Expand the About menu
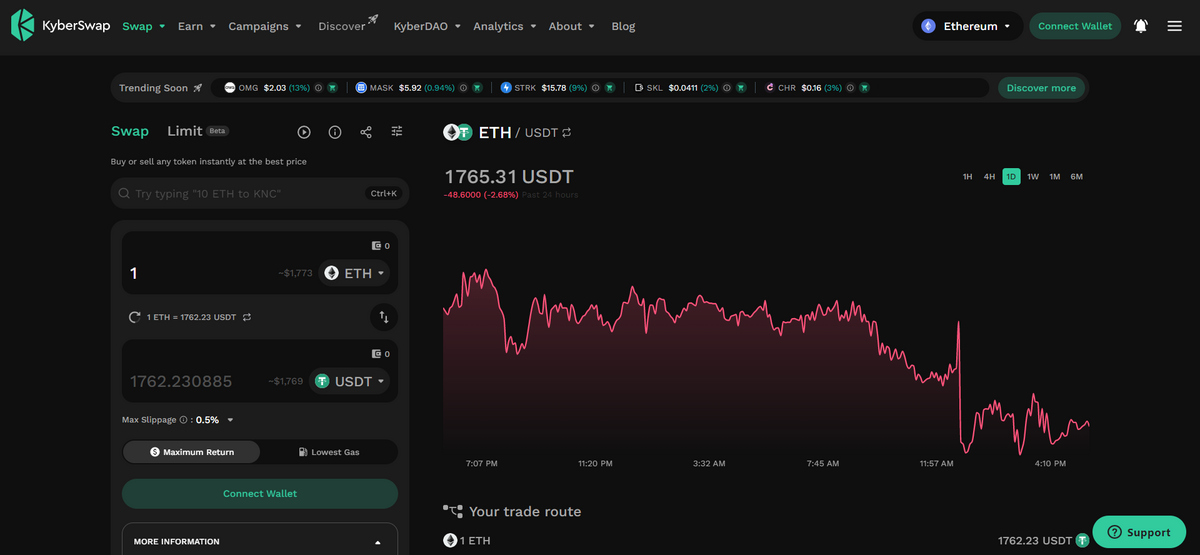Image resolution: width=1200 pixels, height=555 pixels. pos(572,26)
